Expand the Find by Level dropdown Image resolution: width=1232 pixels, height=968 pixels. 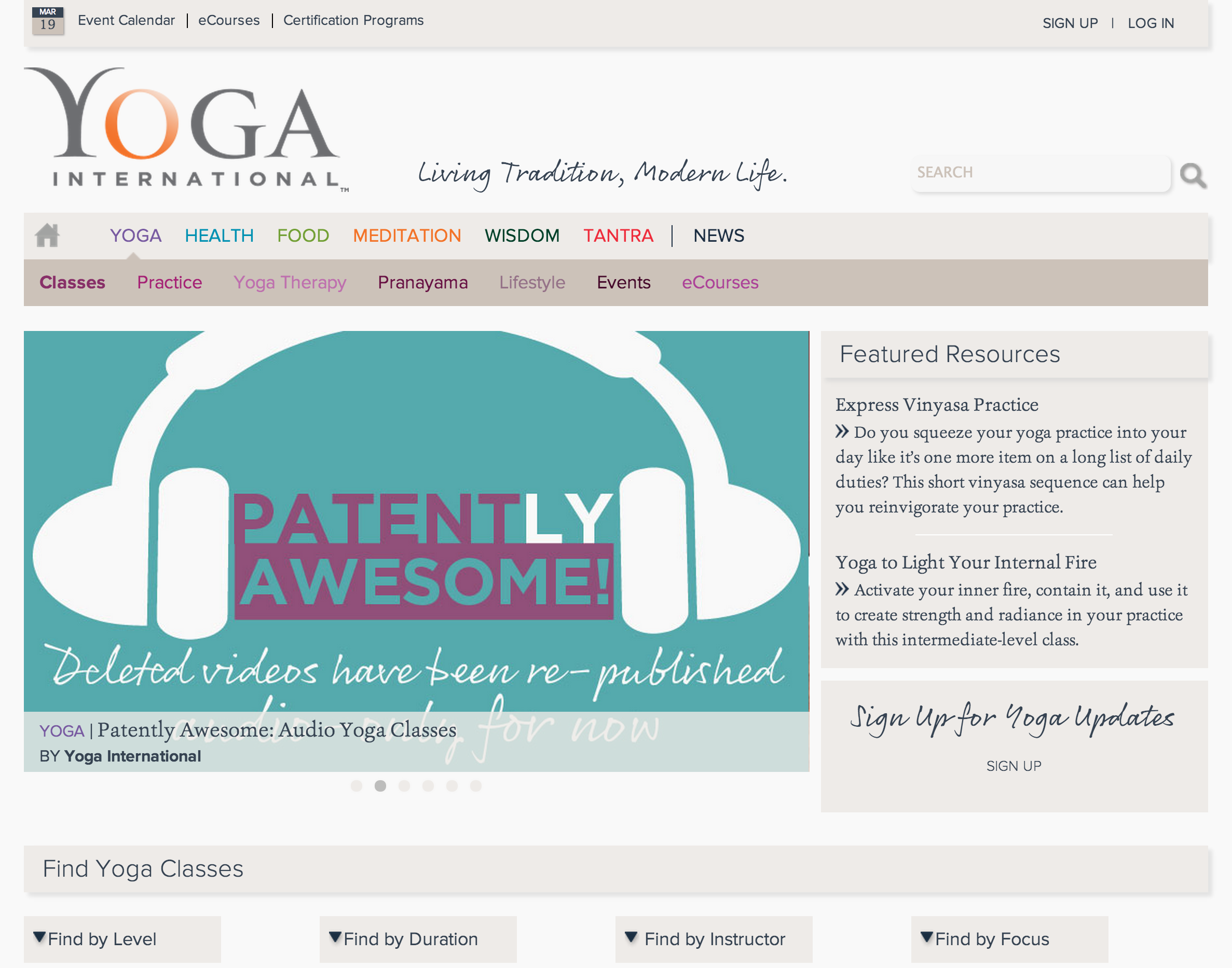tap(122, 939)
